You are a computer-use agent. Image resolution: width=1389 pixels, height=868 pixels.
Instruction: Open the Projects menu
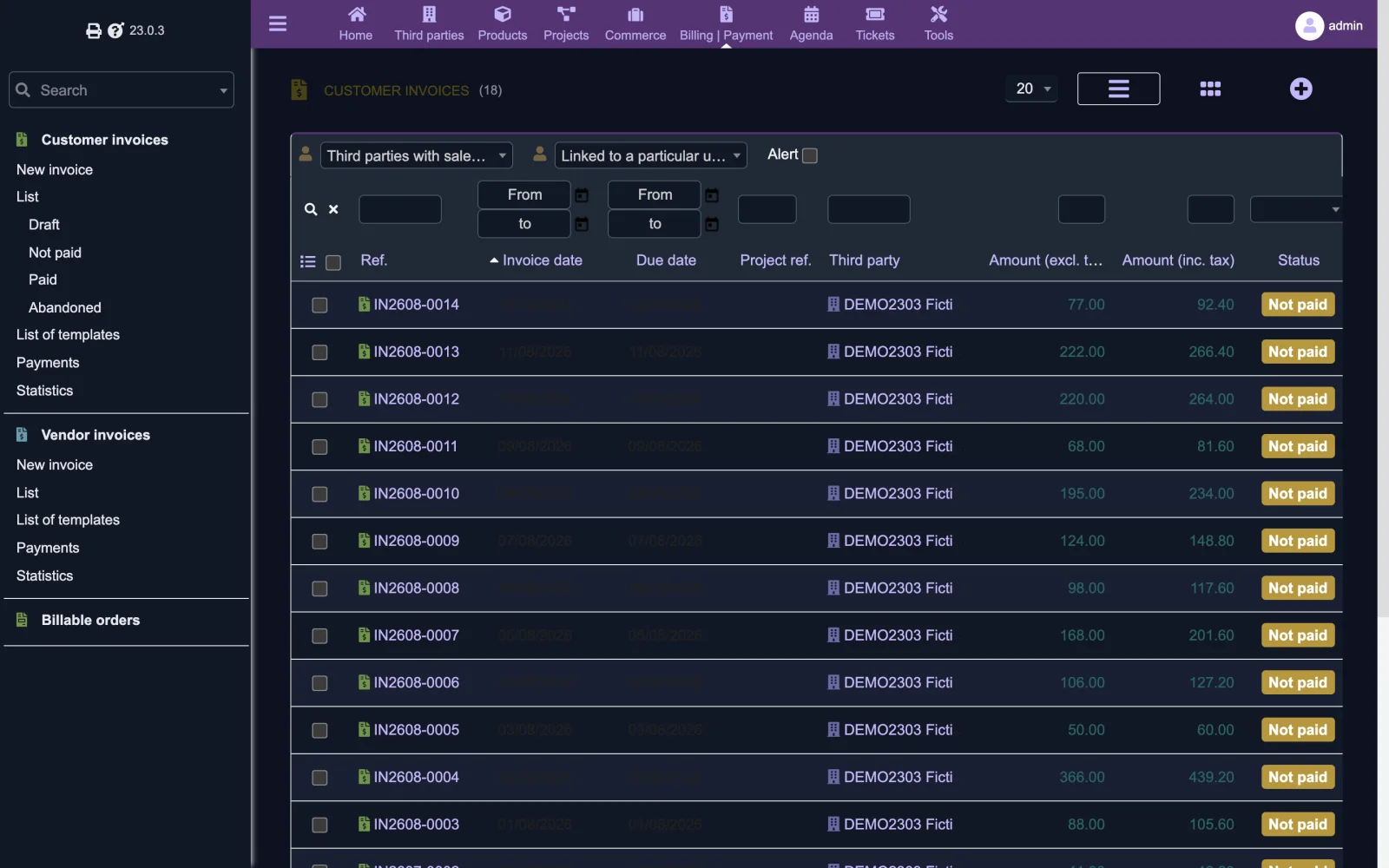coord(566,23)
